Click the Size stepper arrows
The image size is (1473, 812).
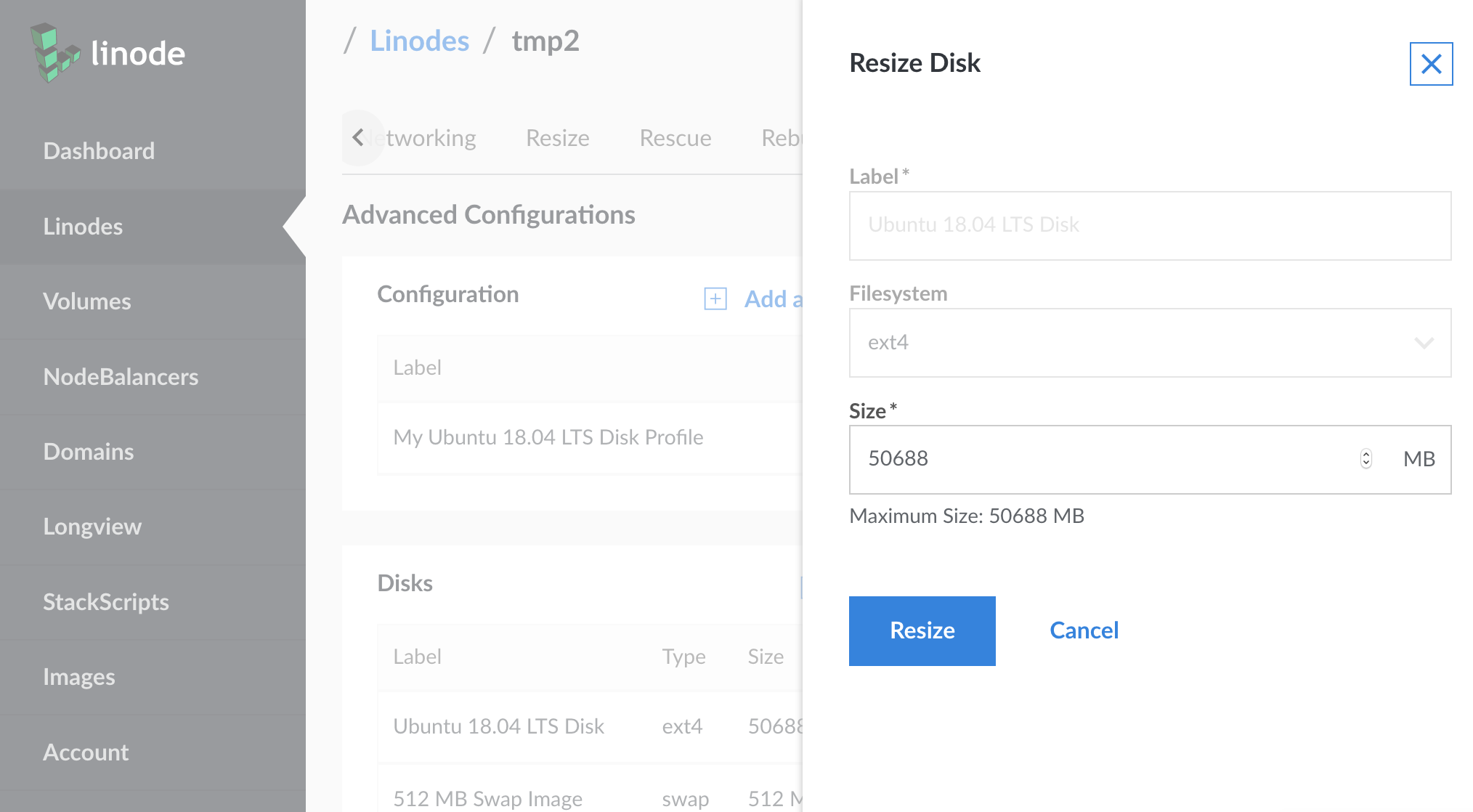click(1366, 459)
